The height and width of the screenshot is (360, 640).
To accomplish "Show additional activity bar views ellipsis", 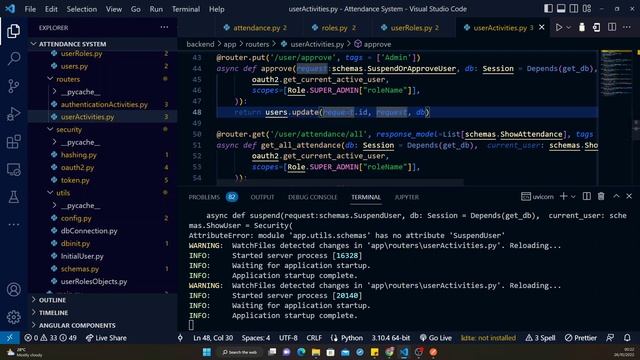I will pyautogui.click(x=13, y=224).
